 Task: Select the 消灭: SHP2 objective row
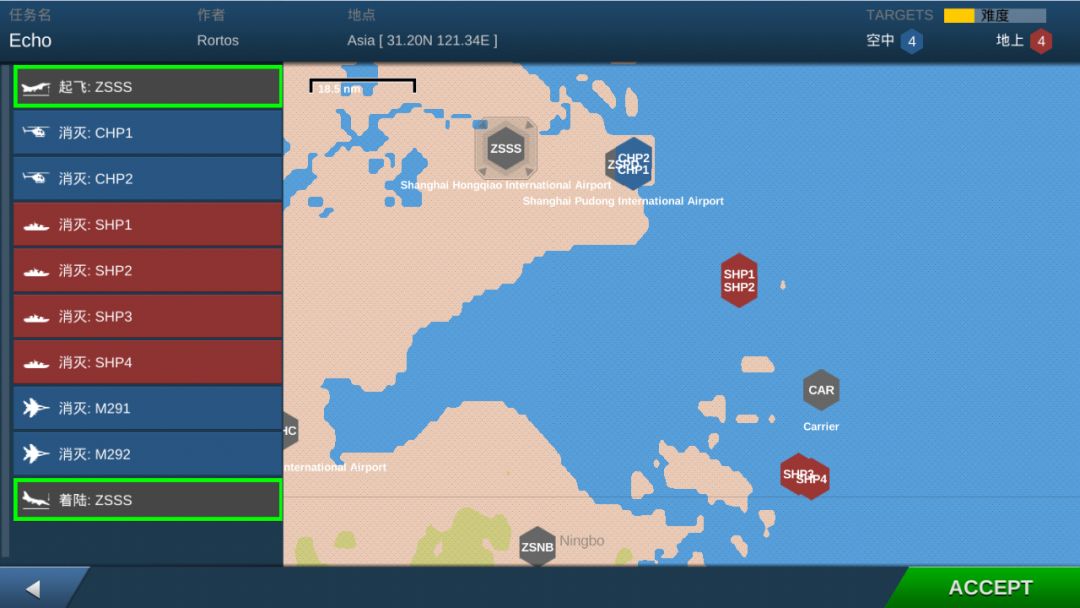147,271
